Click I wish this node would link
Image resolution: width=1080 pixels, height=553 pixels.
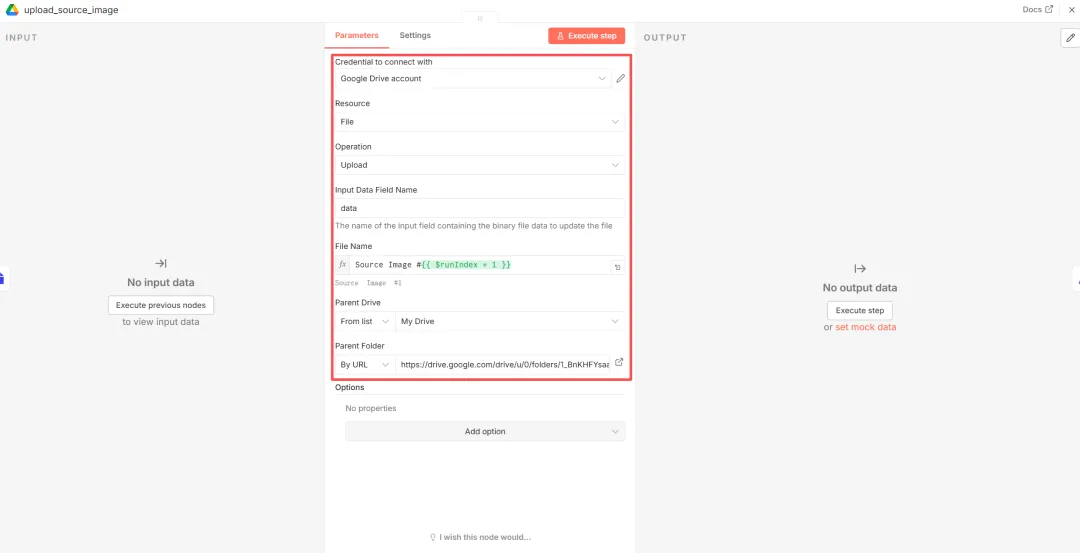click(x=480, y=537)
